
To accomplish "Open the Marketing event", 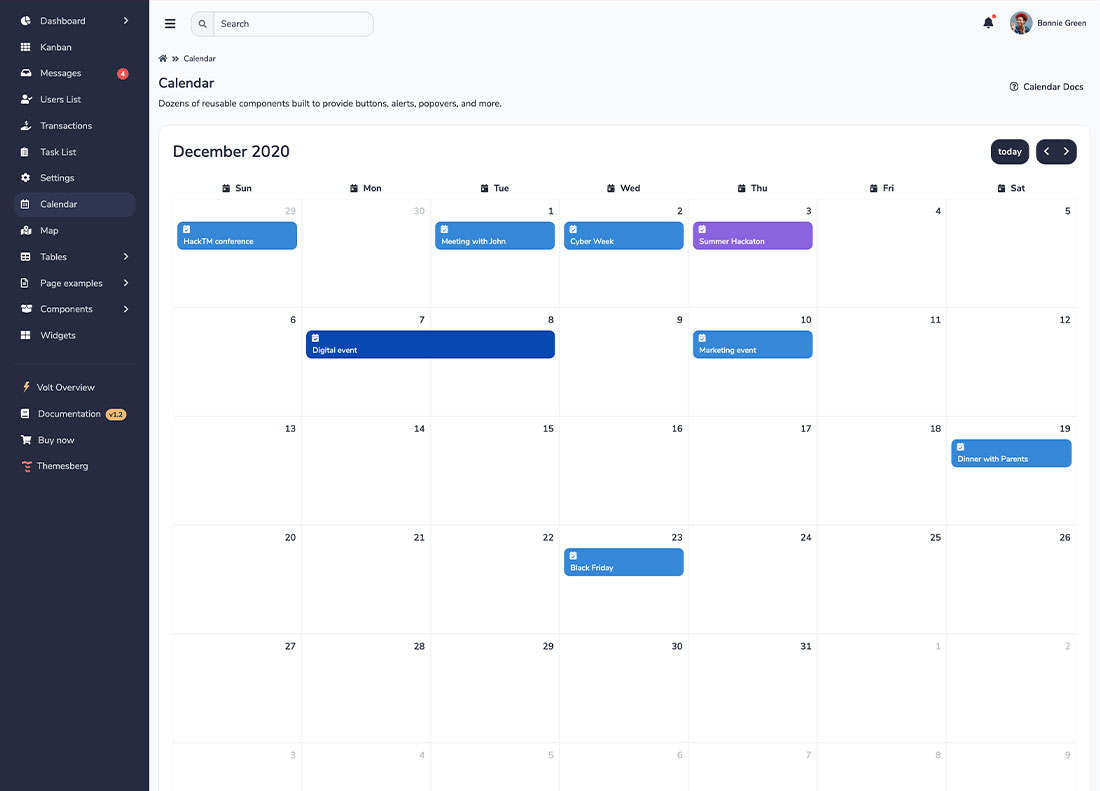I will [x=753, y=344].
